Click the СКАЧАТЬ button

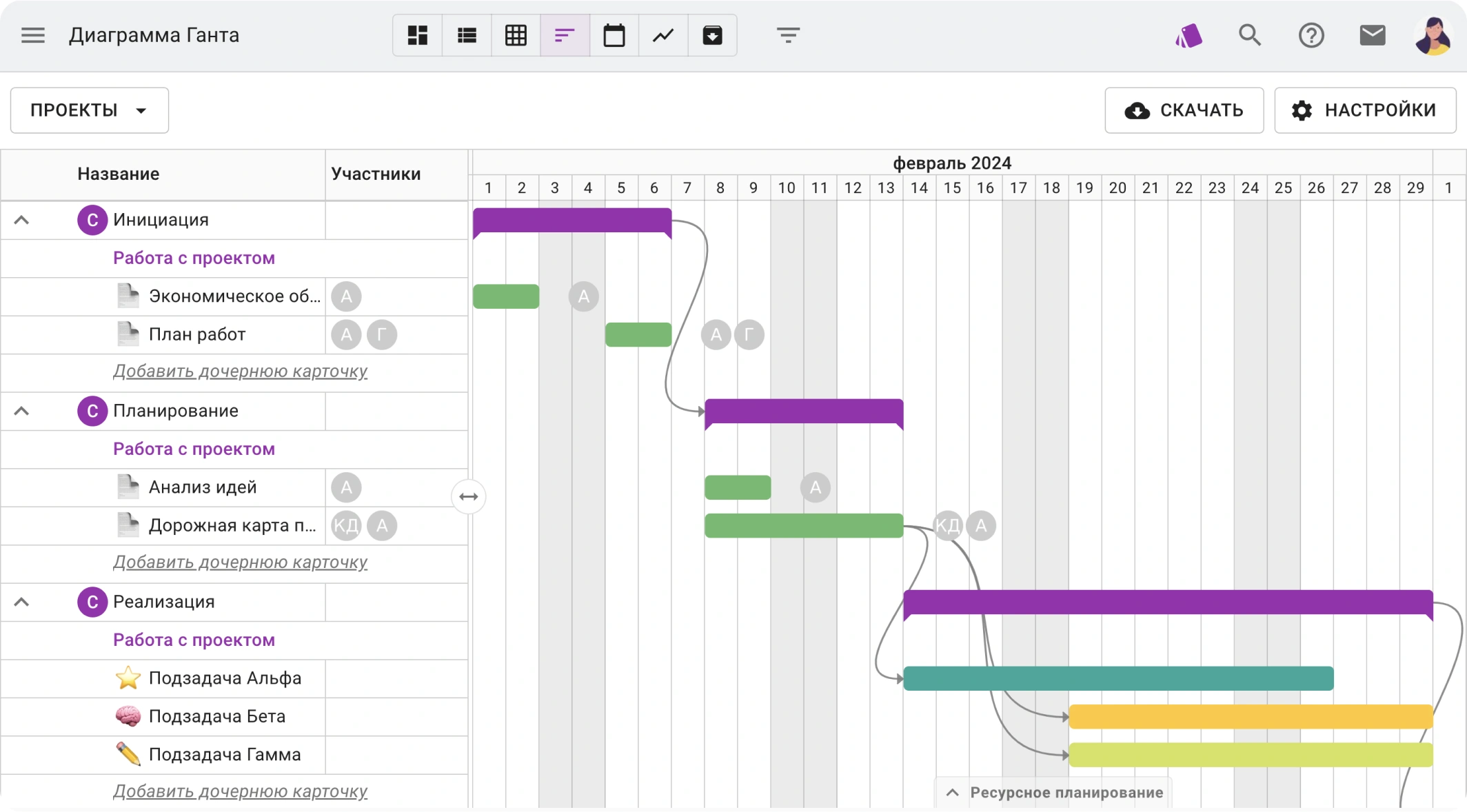pos(1184,110)
